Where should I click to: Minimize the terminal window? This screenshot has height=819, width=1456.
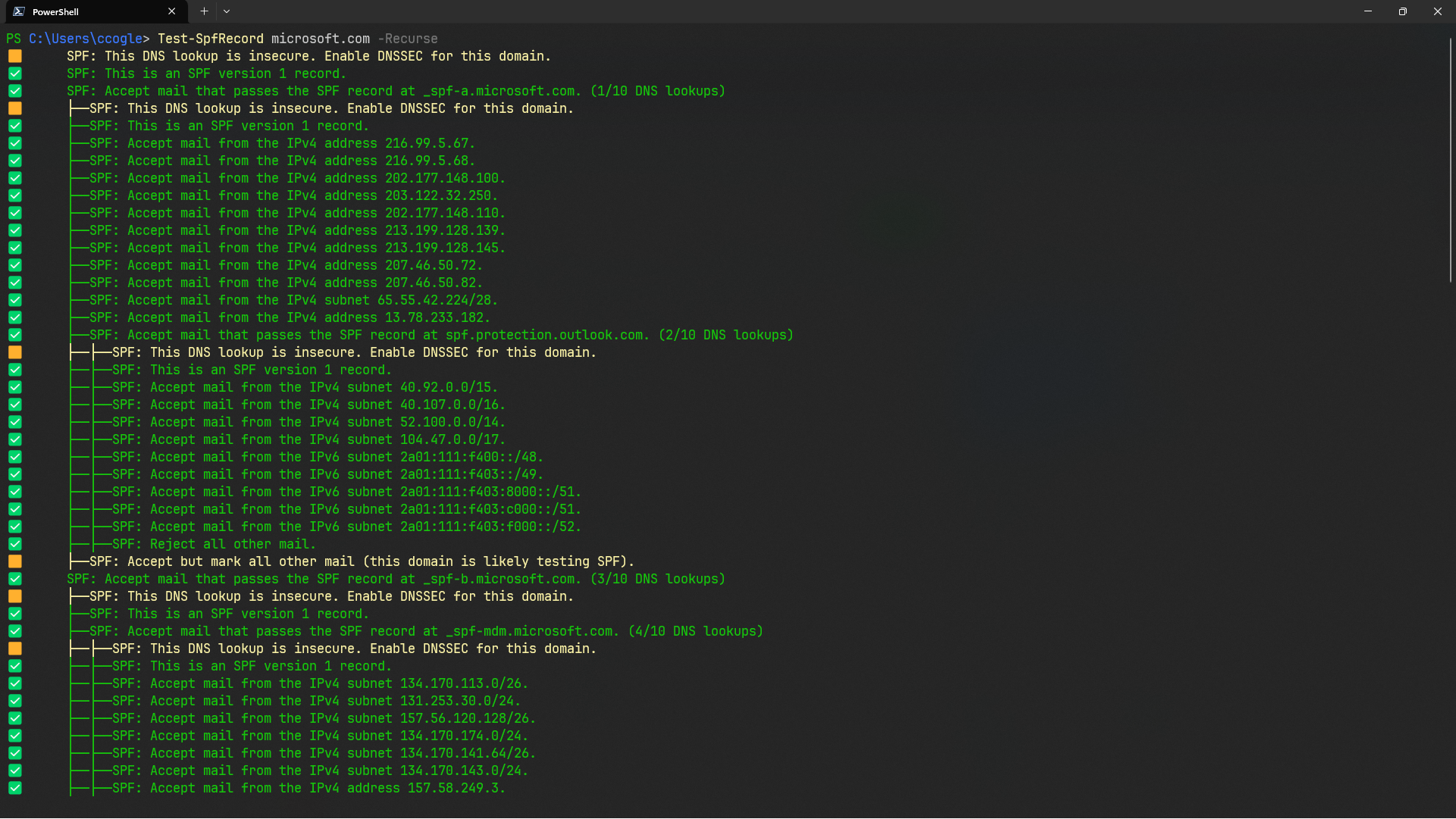tap(1368, 11)
